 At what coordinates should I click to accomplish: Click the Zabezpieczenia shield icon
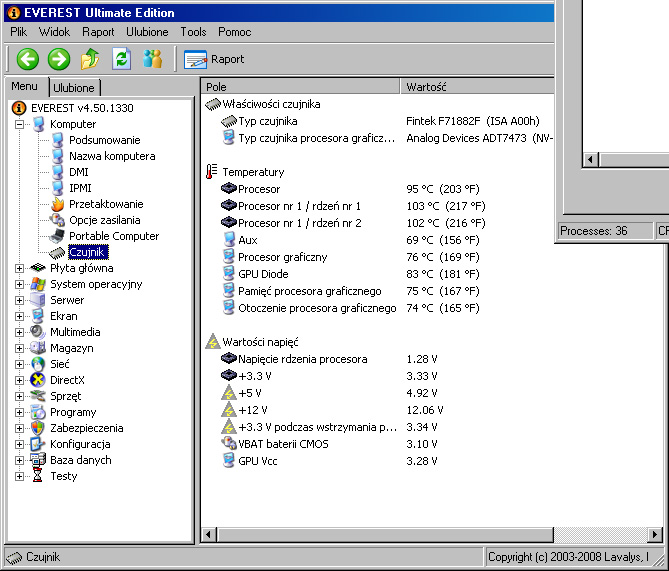tap(38, 428)
